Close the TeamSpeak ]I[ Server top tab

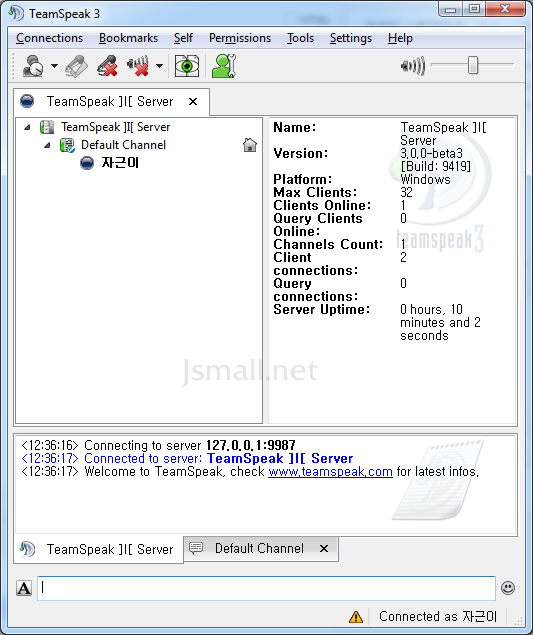(193, 102)
